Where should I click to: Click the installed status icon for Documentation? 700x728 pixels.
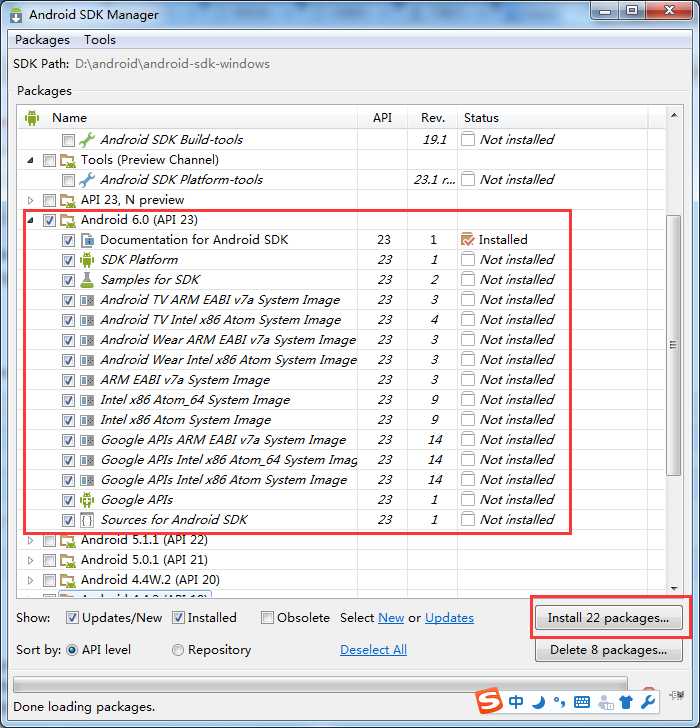tap(467, 240)
